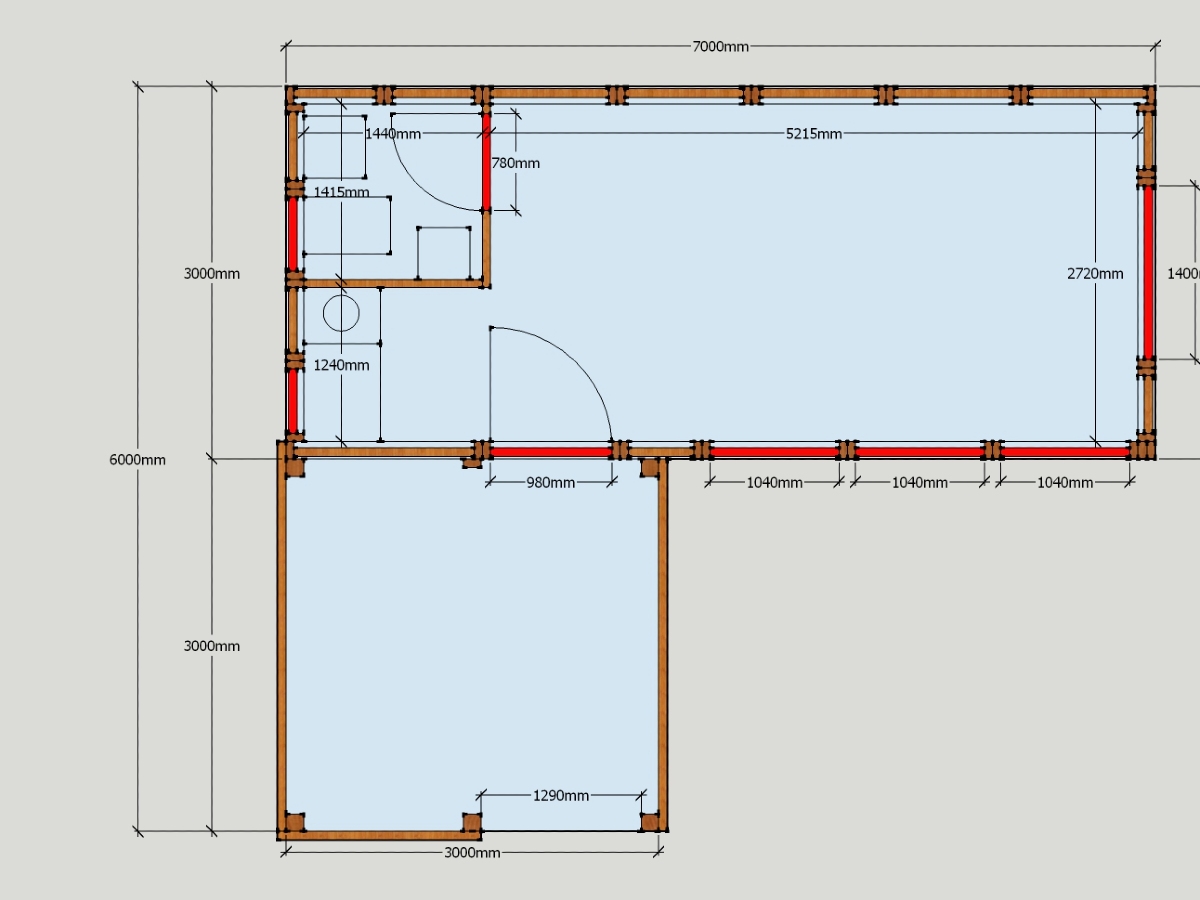The width and height of the screenshot is (1200, 900).
Task: Select the red window segment beside 1400mm
Action: point(1148,272)
